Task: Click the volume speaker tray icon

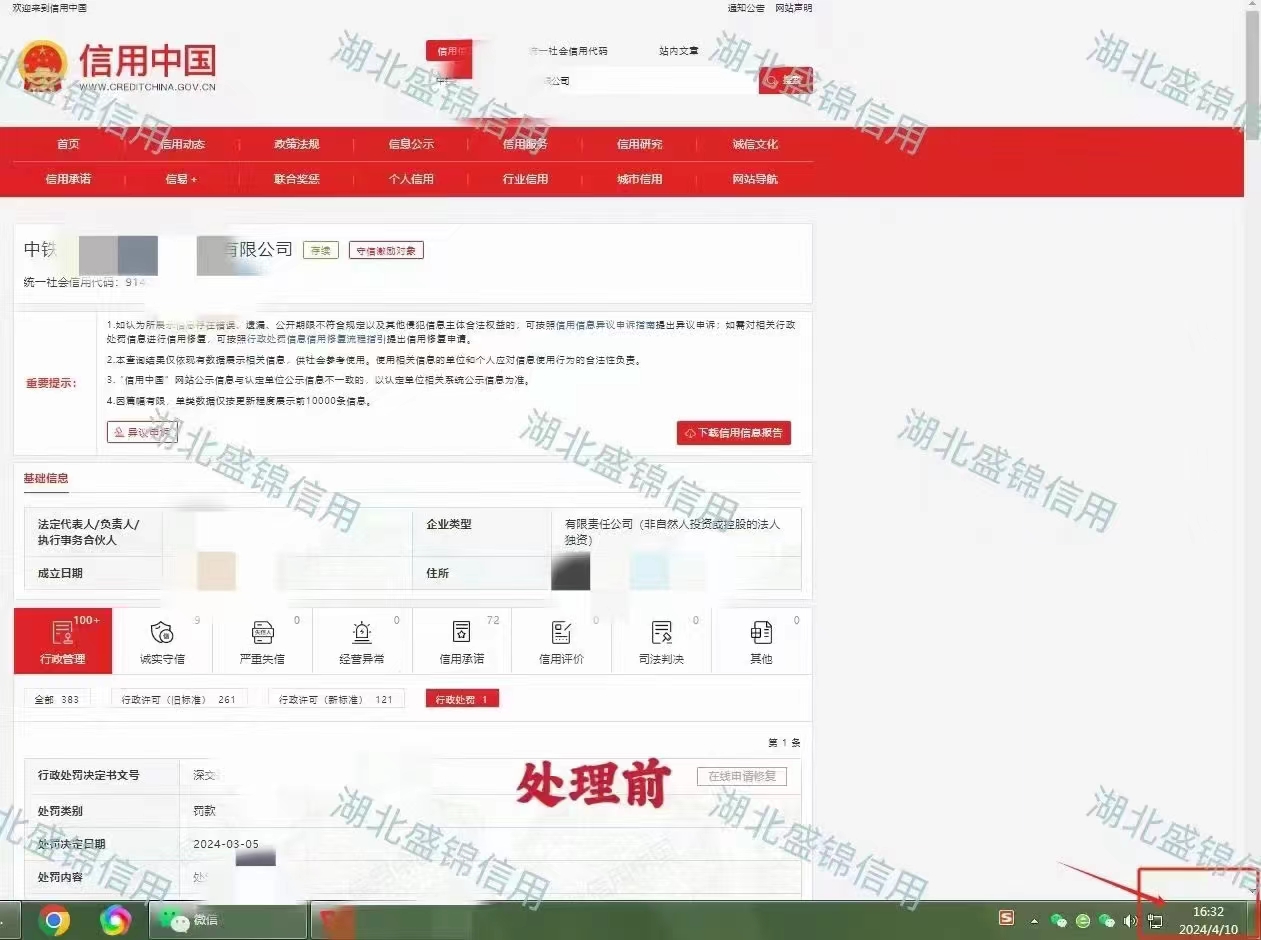Action: [x=1130, y=921]
